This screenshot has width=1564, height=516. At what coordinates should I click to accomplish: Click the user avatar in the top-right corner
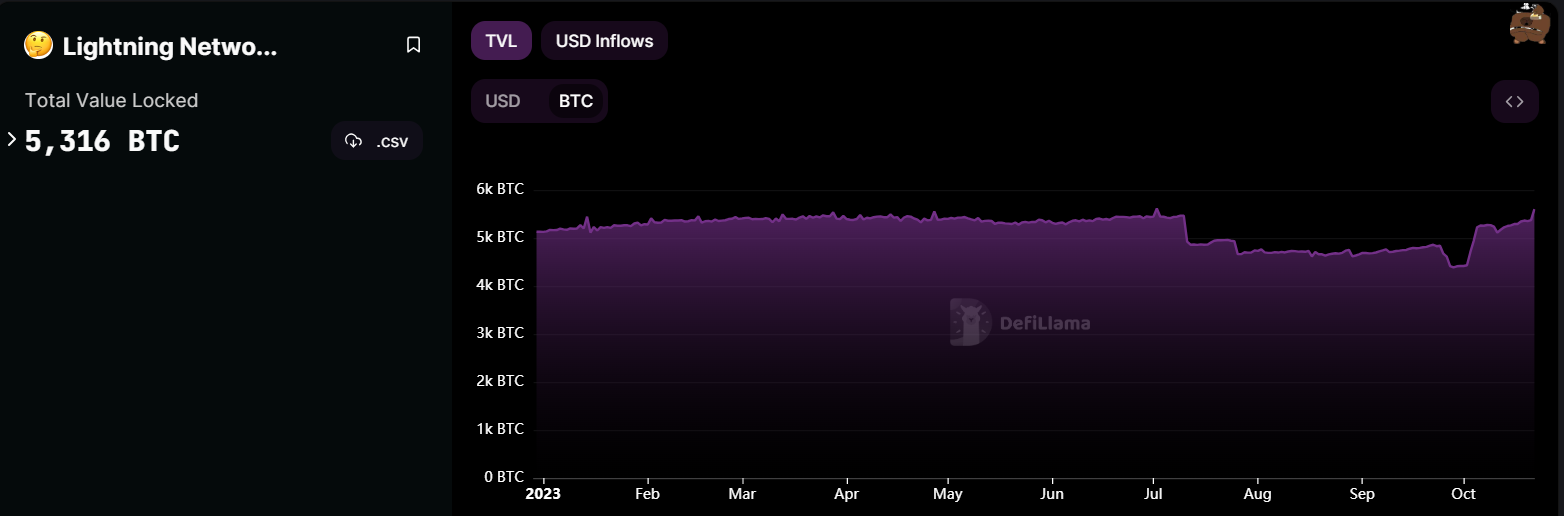tap(1529, 24)
